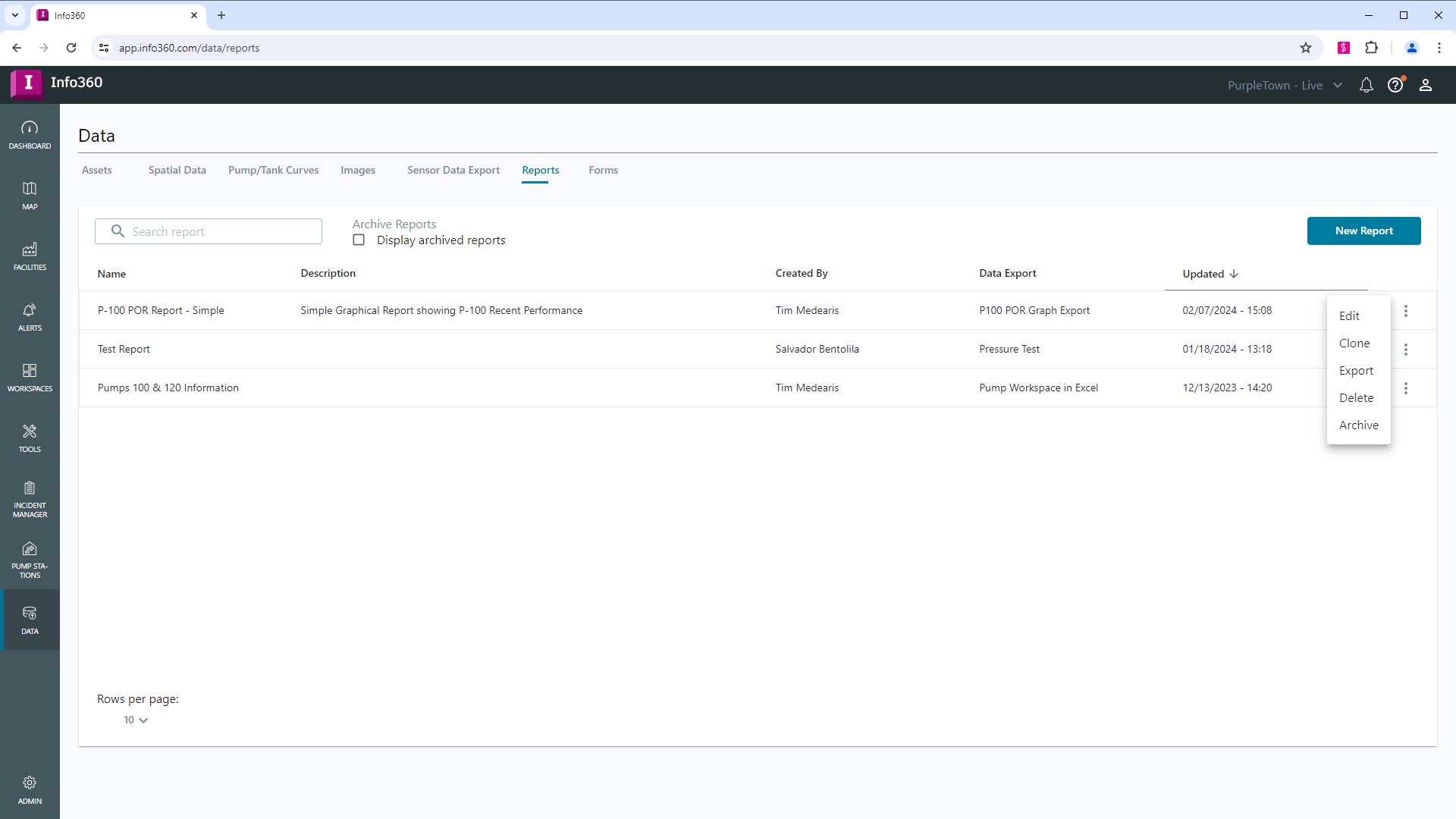Open the help question mark icon
This screenshot has height=819, width=1456.
tap(1395, 85)
